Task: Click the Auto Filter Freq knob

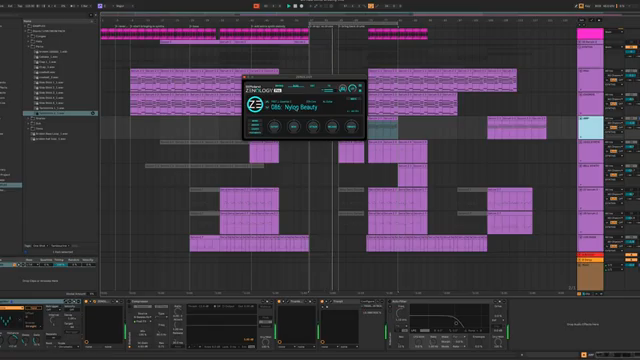Action: pyautogui.click(x=400, y=313)
